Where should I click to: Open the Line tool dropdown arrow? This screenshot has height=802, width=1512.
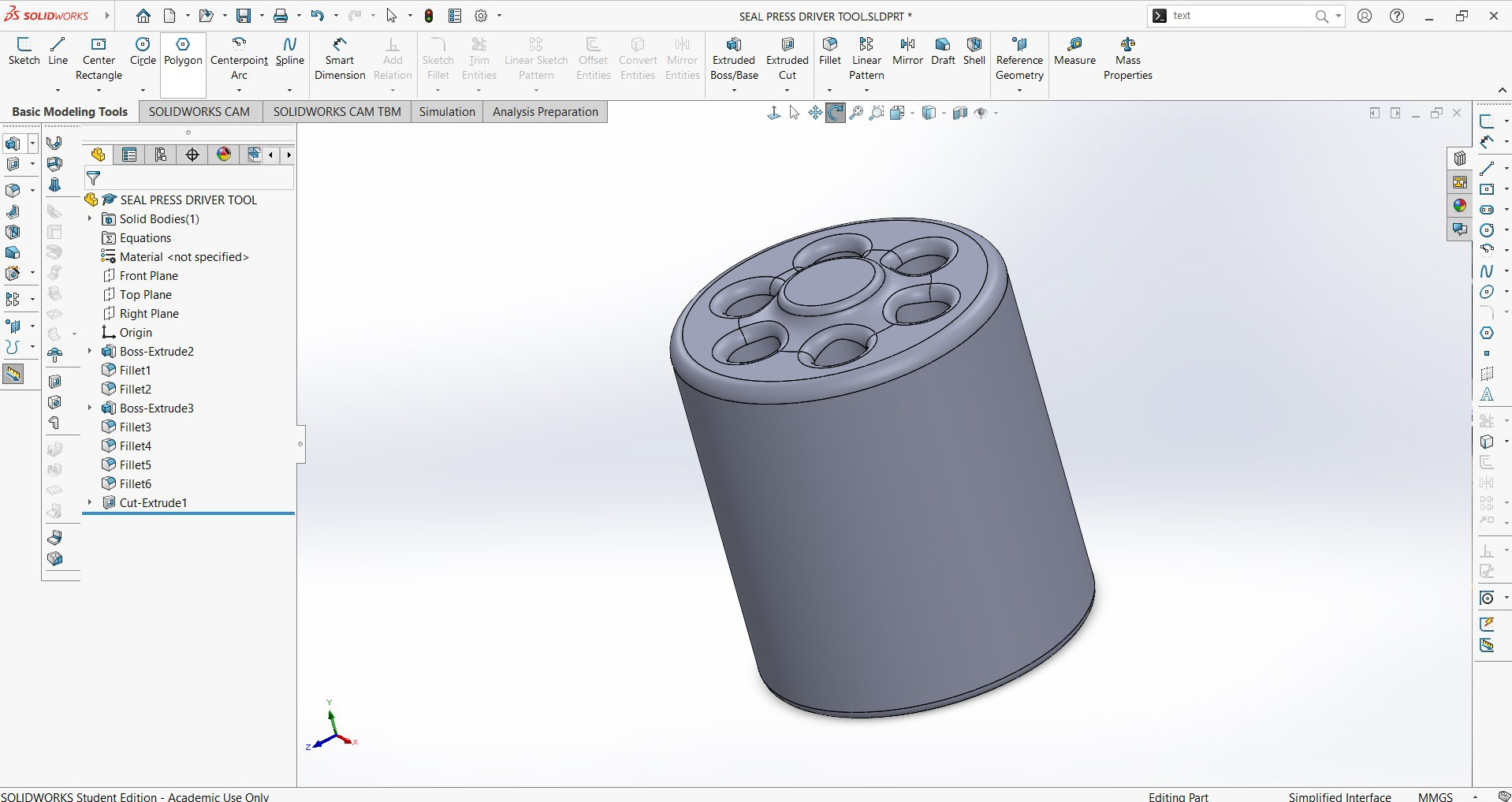click(x=58, y=90)
